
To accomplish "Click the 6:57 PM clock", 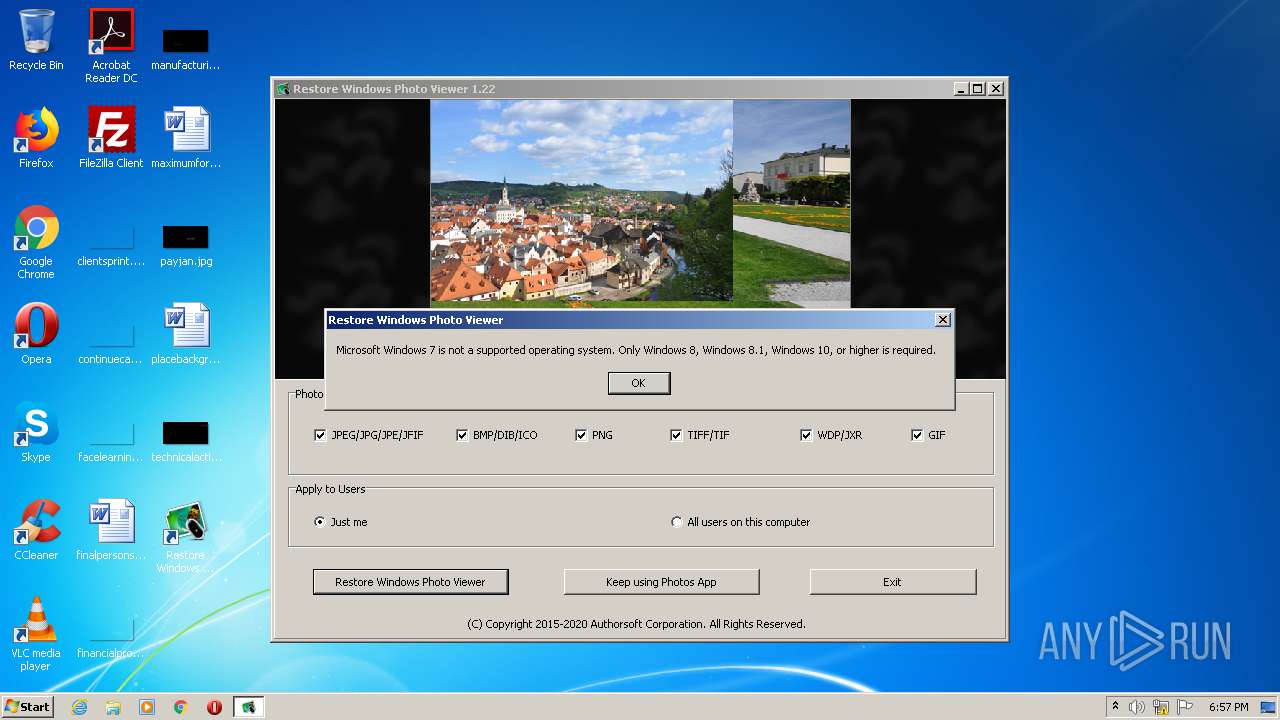I will tap(1229, 707).
